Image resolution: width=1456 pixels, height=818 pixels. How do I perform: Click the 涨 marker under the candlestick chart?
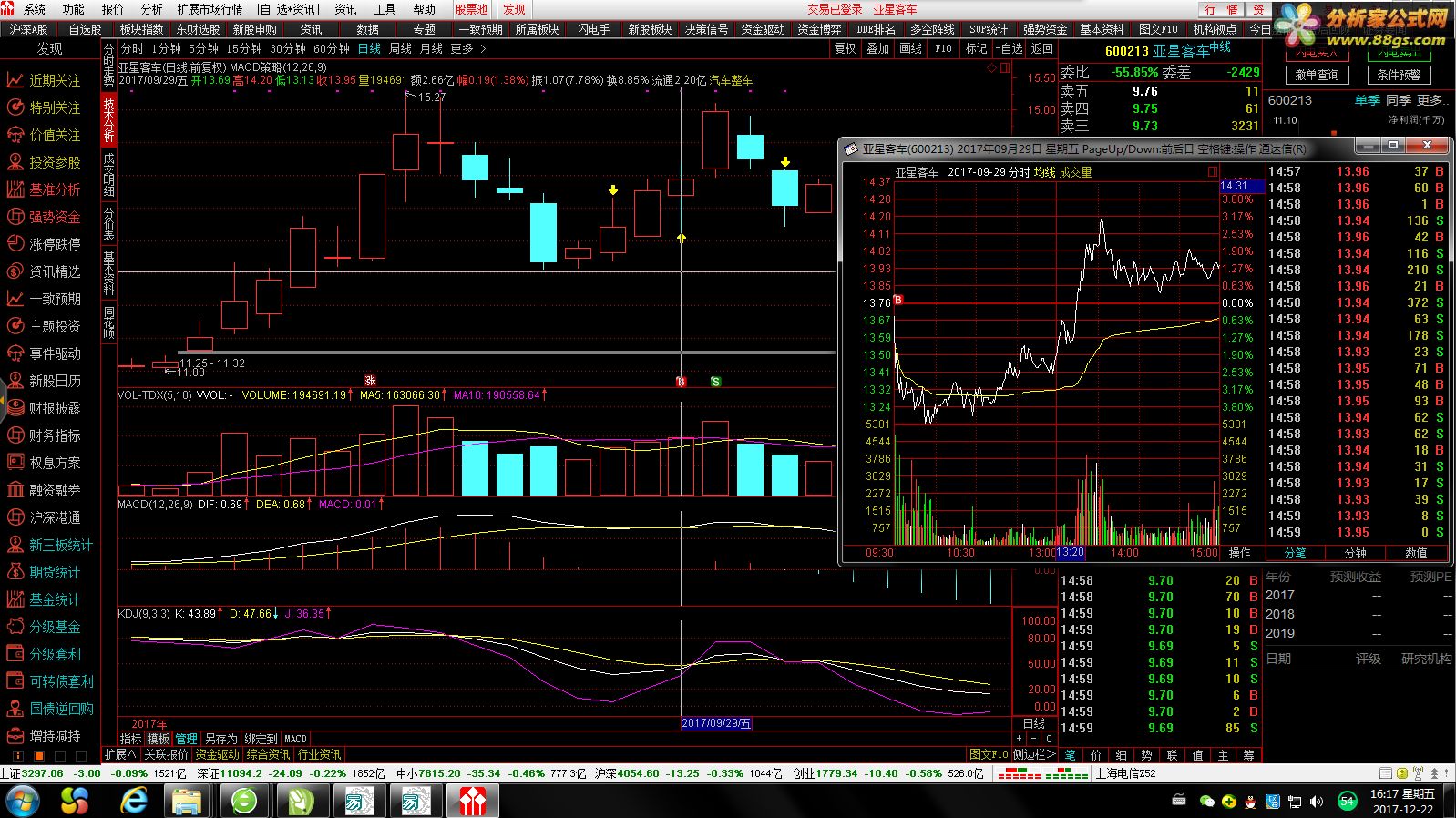coord(370,381)
